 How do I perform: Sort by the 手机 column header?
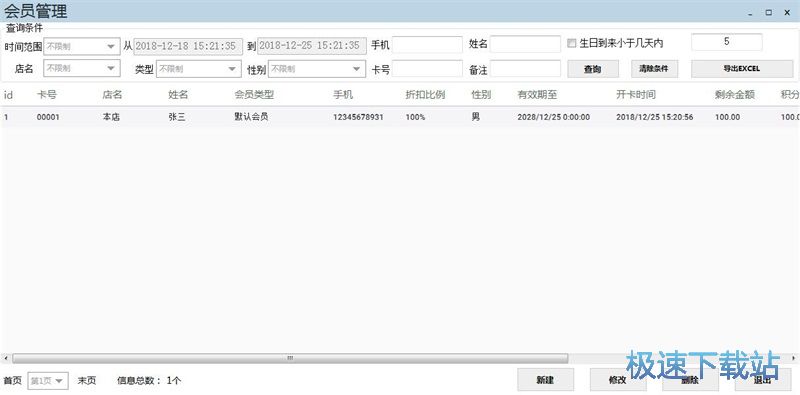click(x=343, y=95)
